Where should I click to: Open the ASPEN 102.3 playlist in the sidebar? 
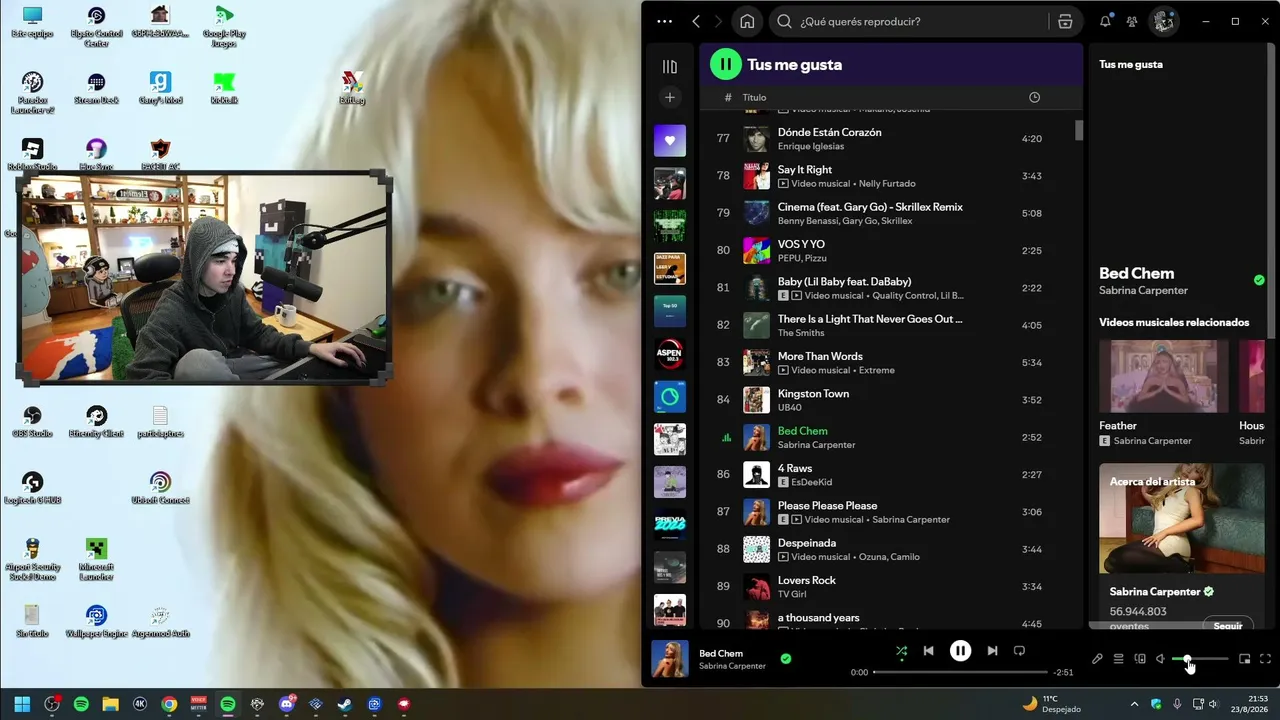tap(670, 354)
